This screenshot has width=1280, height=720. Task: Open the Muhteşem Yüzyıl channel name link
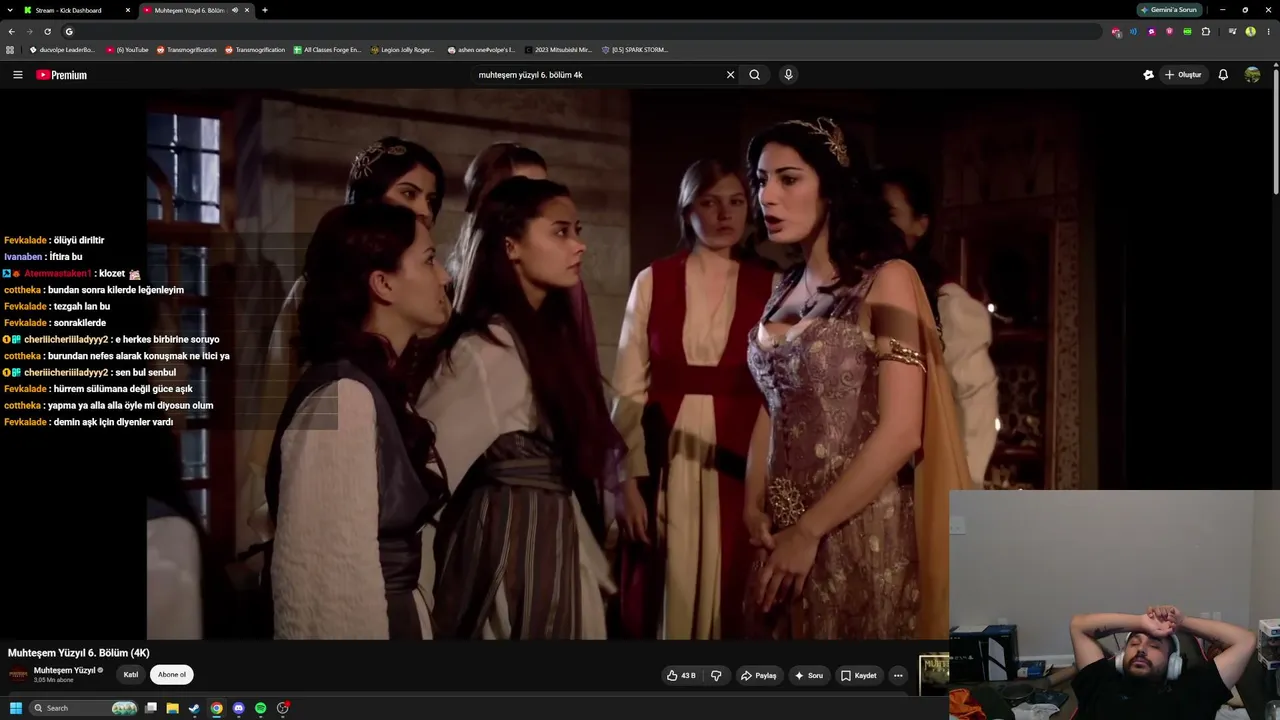[65, 670]
